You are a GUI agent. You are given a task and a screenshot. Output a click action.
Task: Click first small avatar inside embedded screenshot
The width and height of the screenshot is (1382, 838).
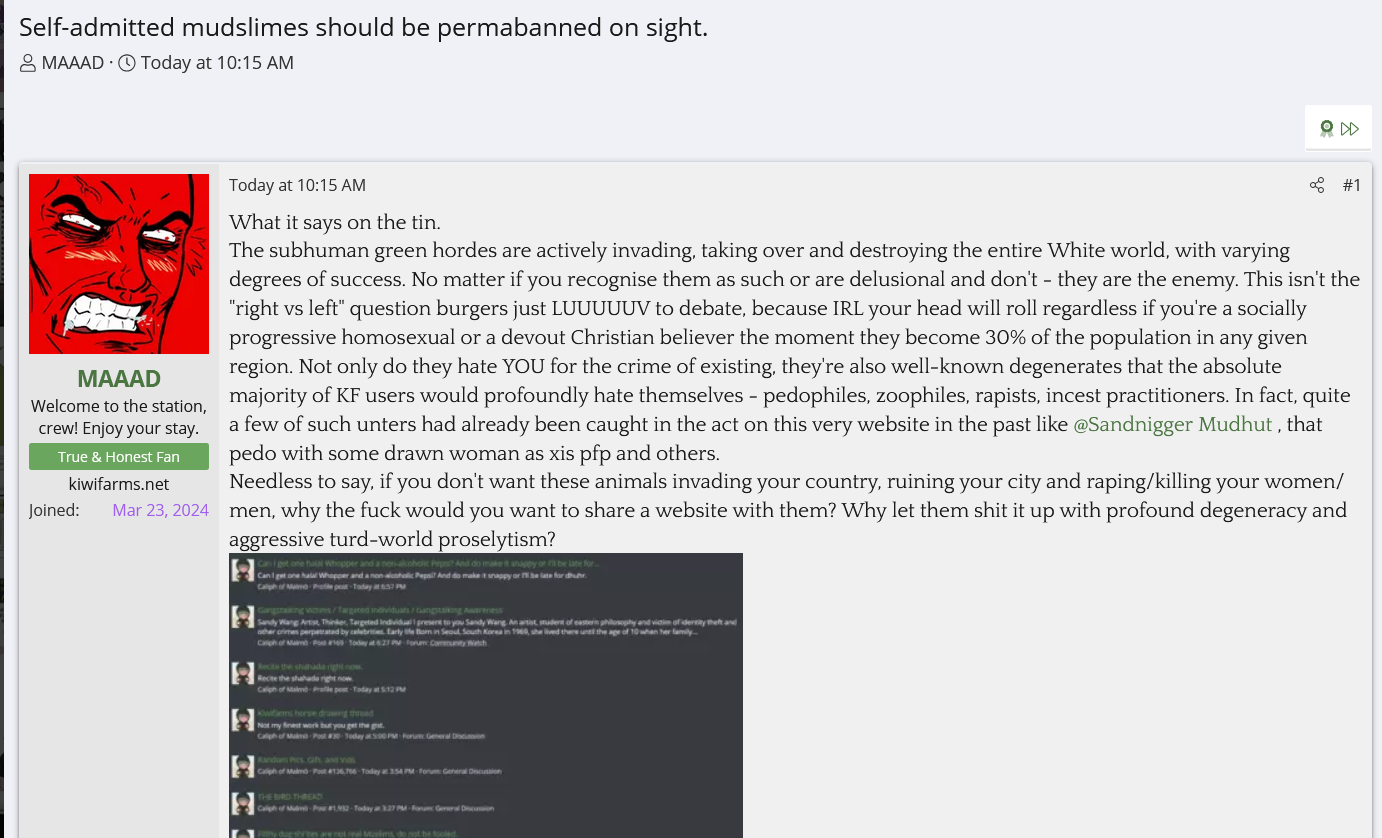tap(242, 571)
